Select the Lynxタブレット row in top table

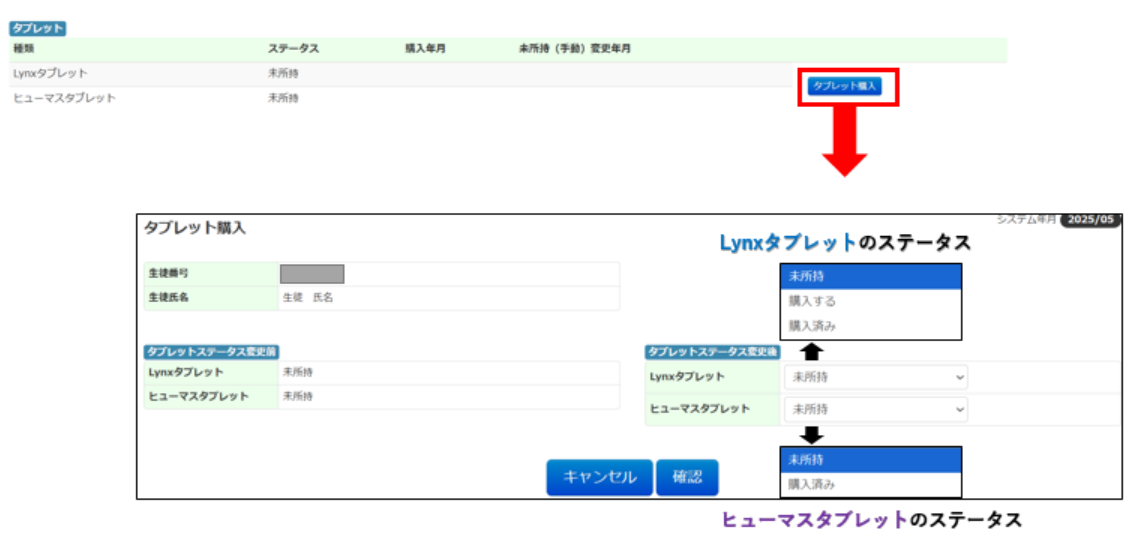(50, 73)
